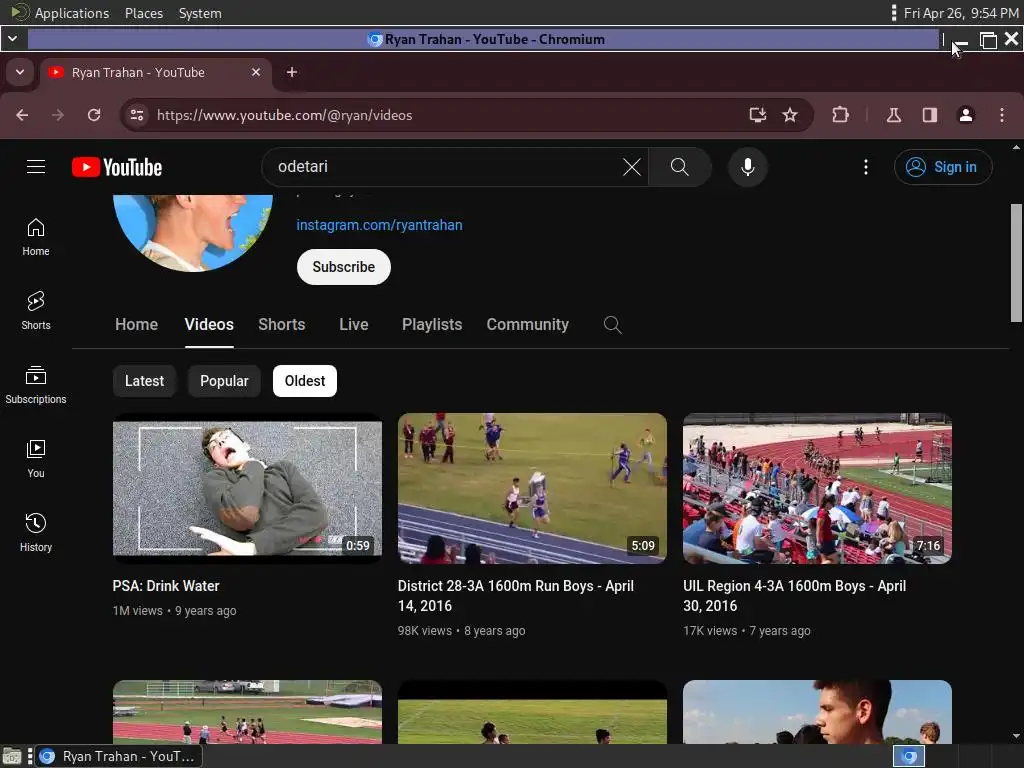Click the PSA: Drink Water thumbnail
1024x768 pixels.
248,488
